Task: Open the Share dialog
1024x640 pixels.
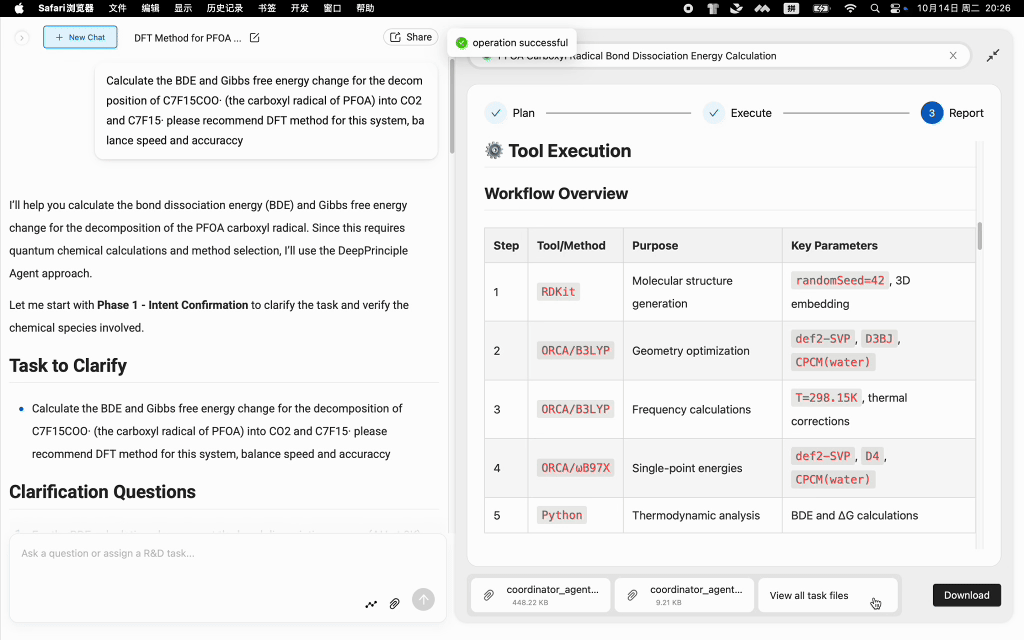Action: tap(410, 37)
